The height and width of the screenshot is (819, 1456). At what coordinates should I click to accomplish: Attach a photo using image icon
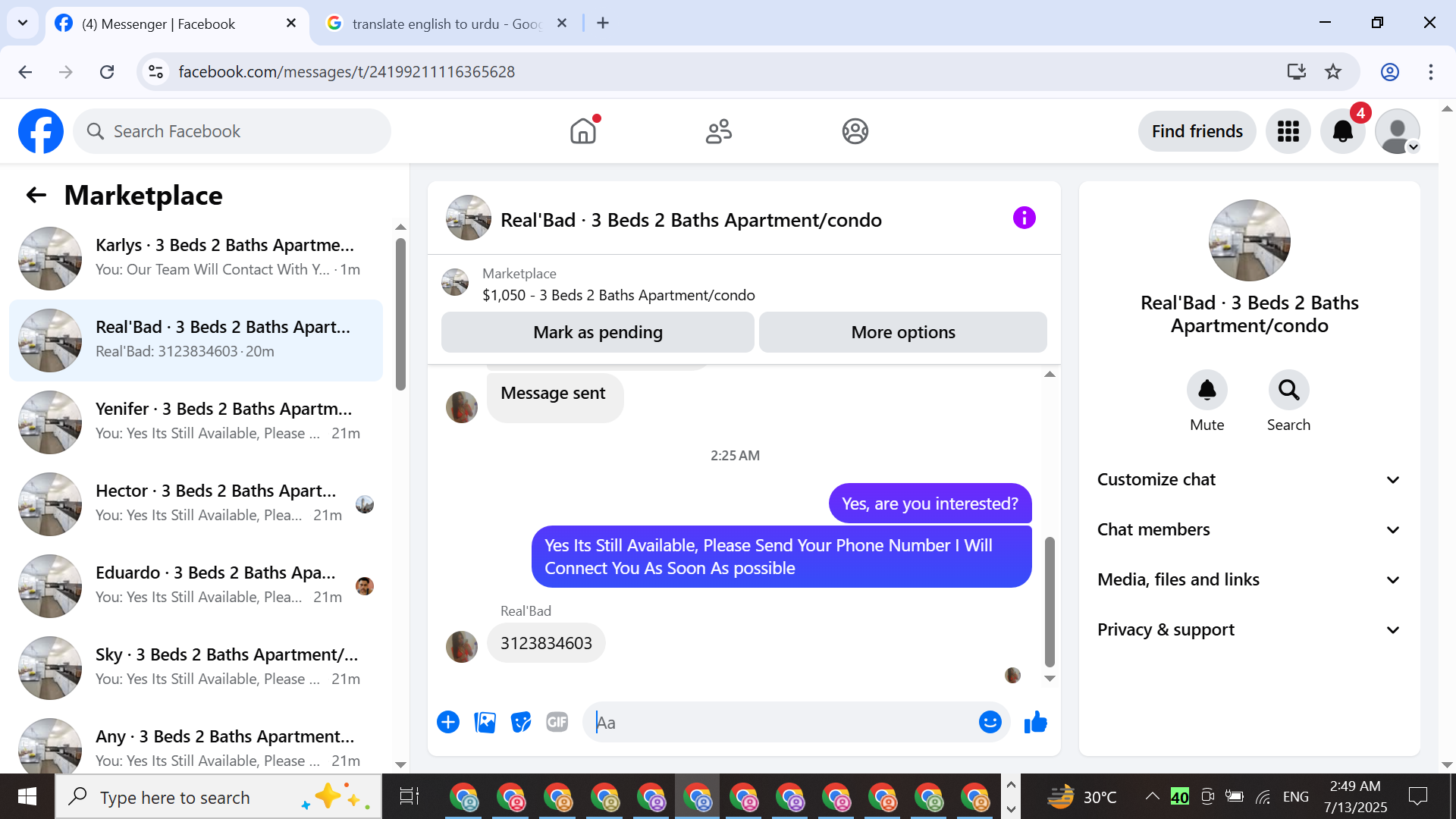pyautogui.click(x=485, y=723)
